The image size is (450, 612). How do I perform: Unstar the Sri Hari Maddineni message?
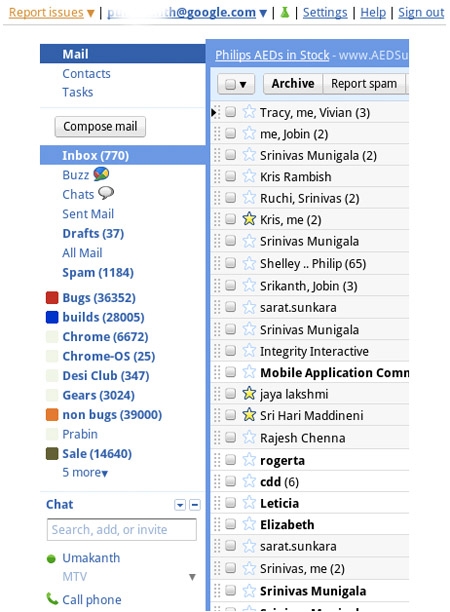[x=249, y=415]
